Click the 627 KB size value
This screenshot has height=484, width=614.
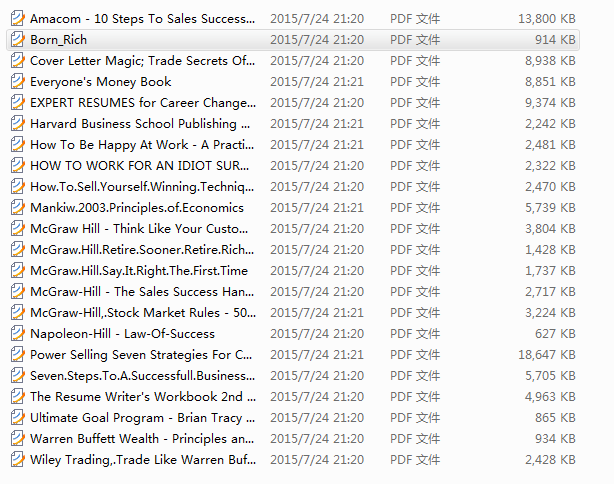coord(555,334)
